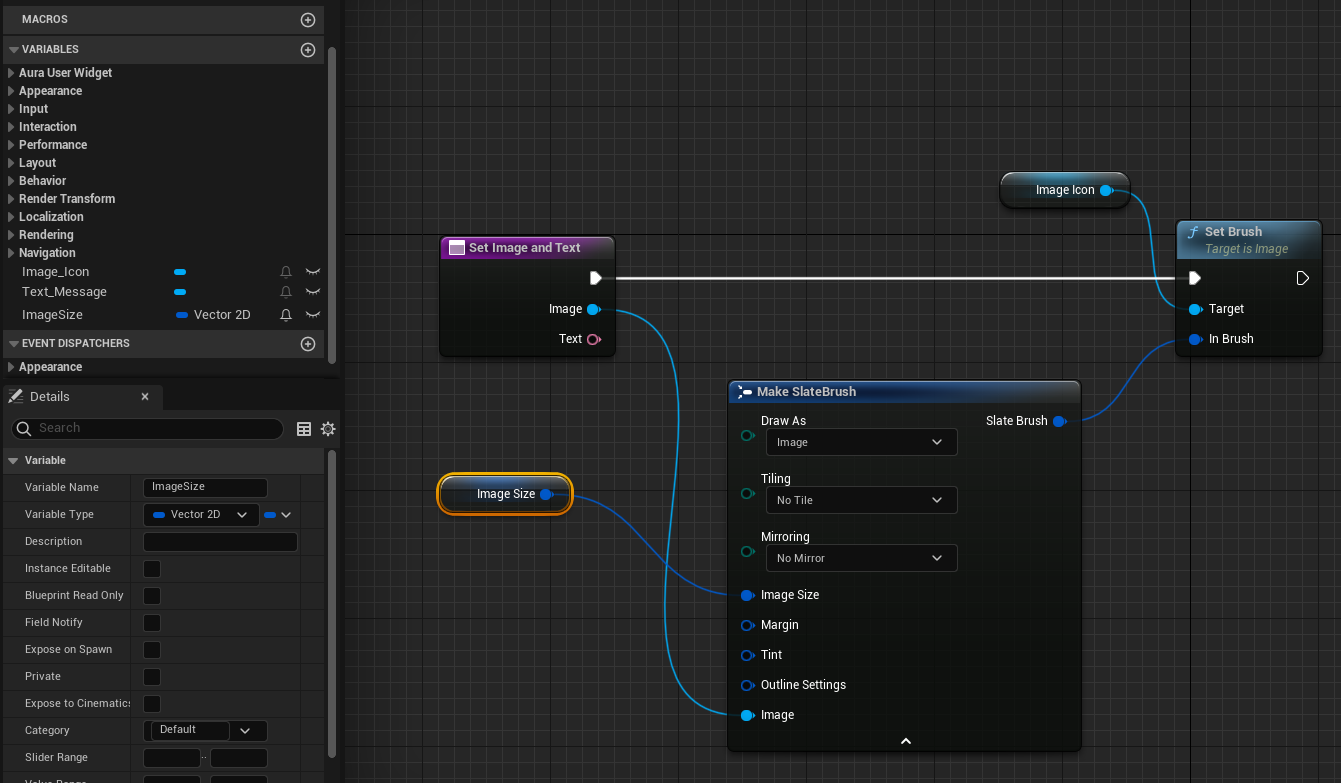Click the Mirroring input pin
Image resolution: width=1341 pixels, height=783 pixels.
click(747, 552)
